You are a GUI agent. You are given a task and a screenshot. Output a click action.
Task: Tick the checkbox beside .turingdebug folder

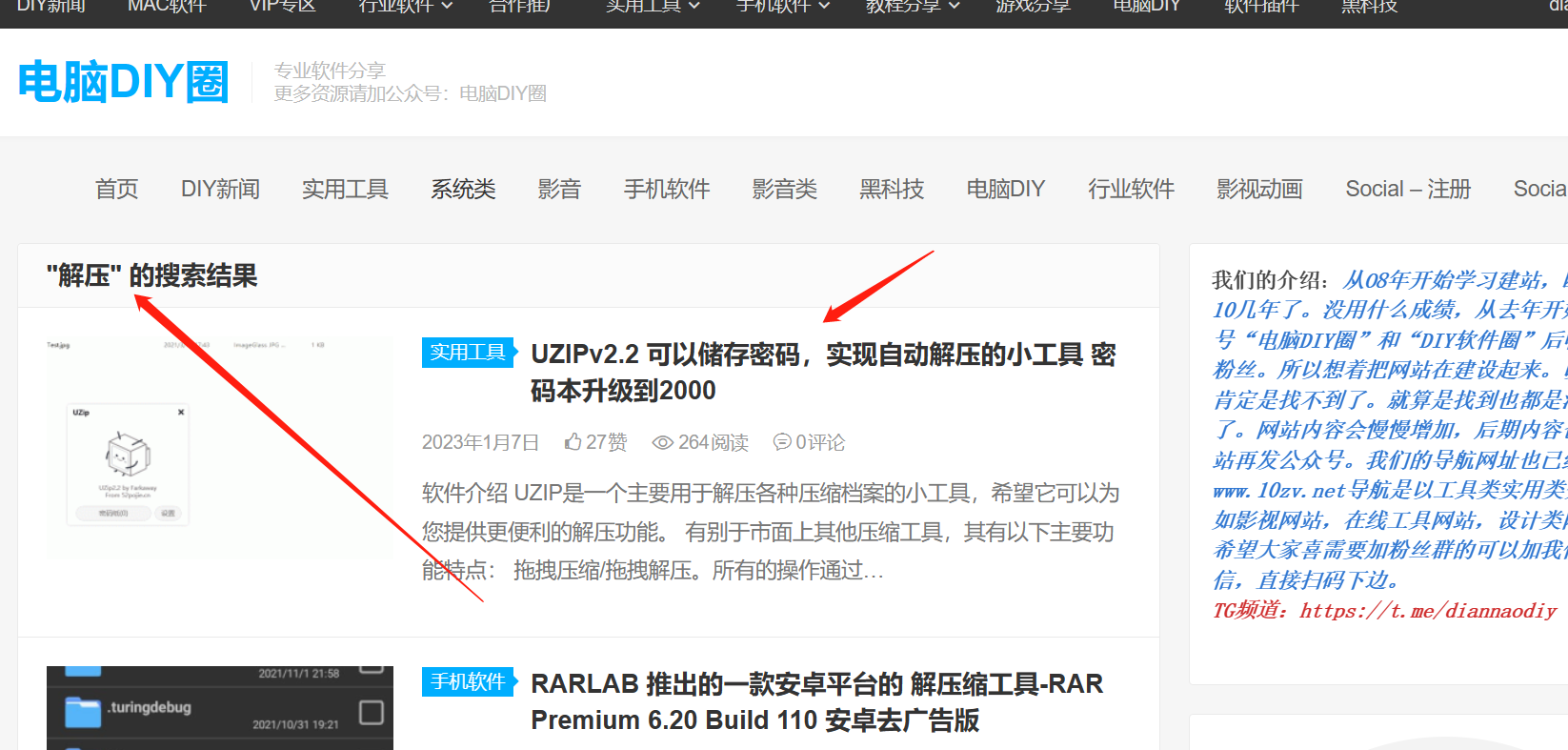coord(372,712)
